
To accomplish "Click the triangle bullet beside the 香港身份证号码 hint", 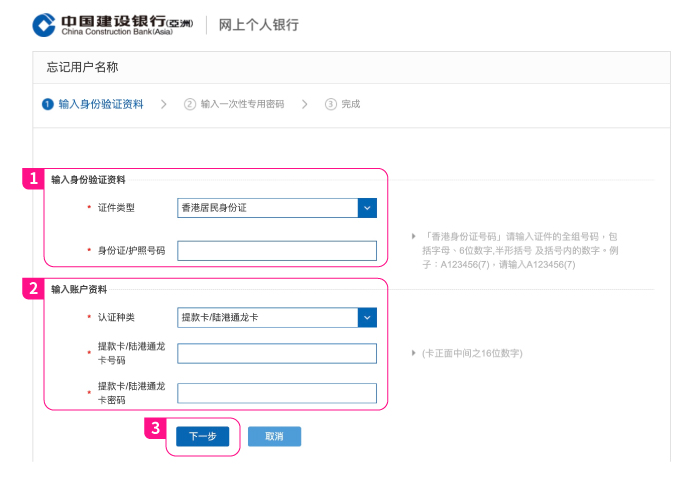I will pos(414,236).
